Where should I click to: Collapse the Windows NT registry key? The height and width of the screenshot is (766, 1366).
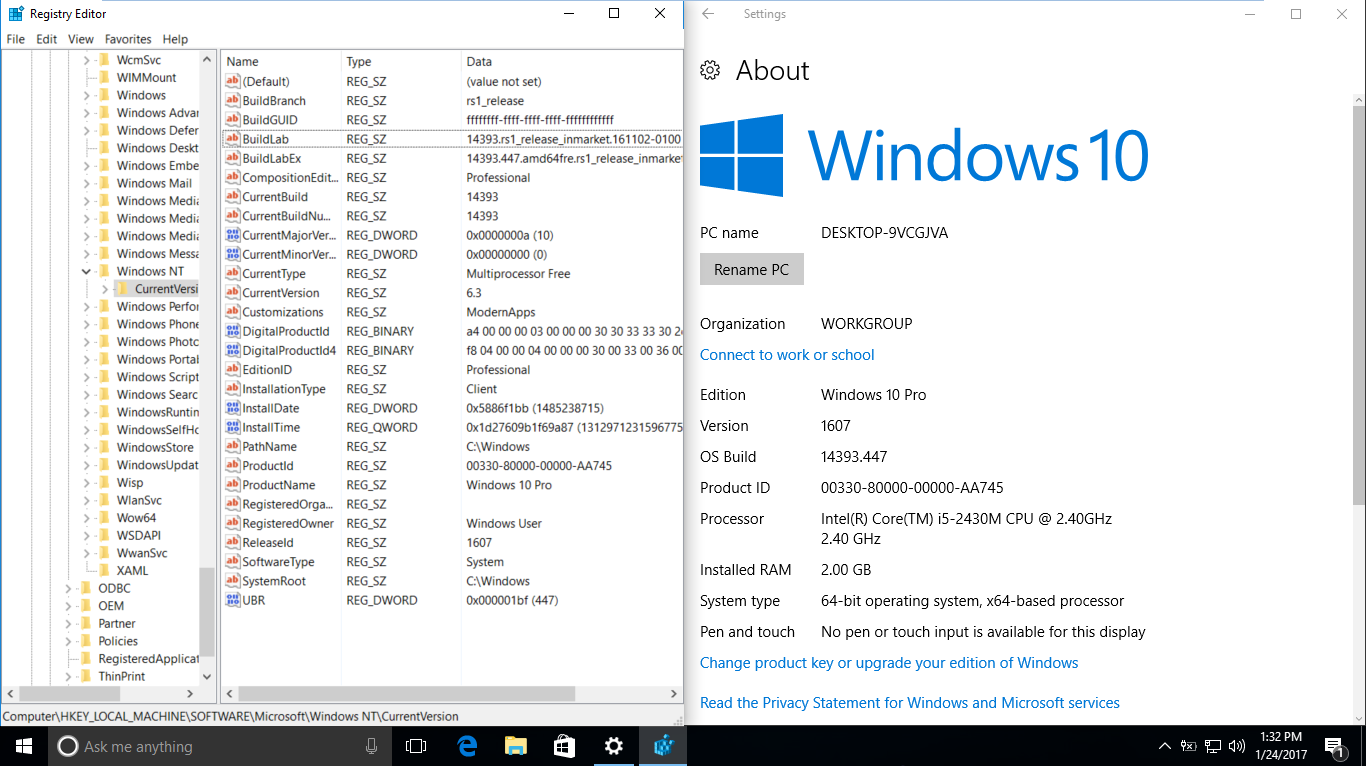click(x=85, y=271)
